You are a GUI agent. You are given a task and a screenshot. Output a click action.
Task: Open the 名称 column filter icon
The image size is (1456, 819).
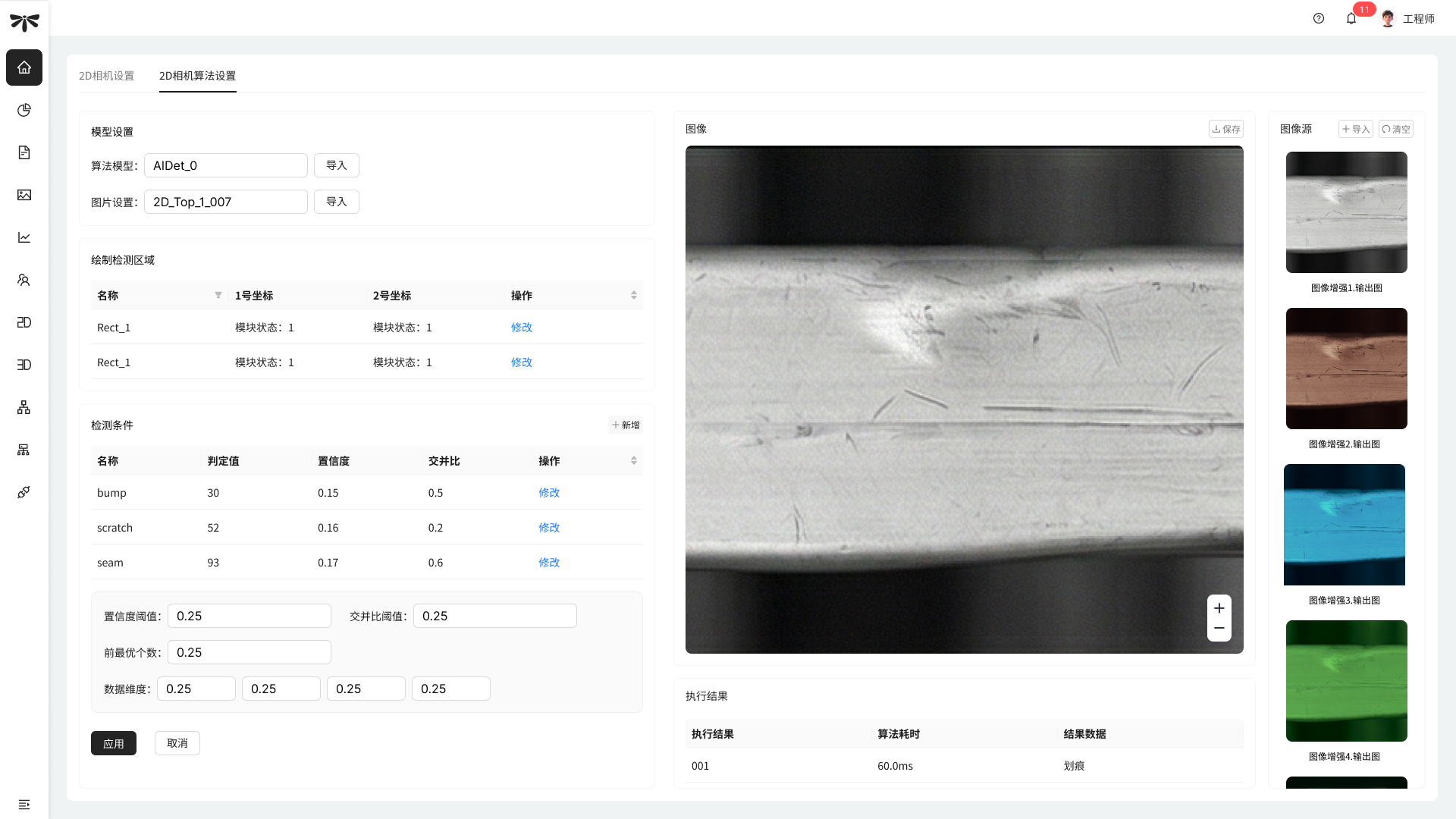218,295
